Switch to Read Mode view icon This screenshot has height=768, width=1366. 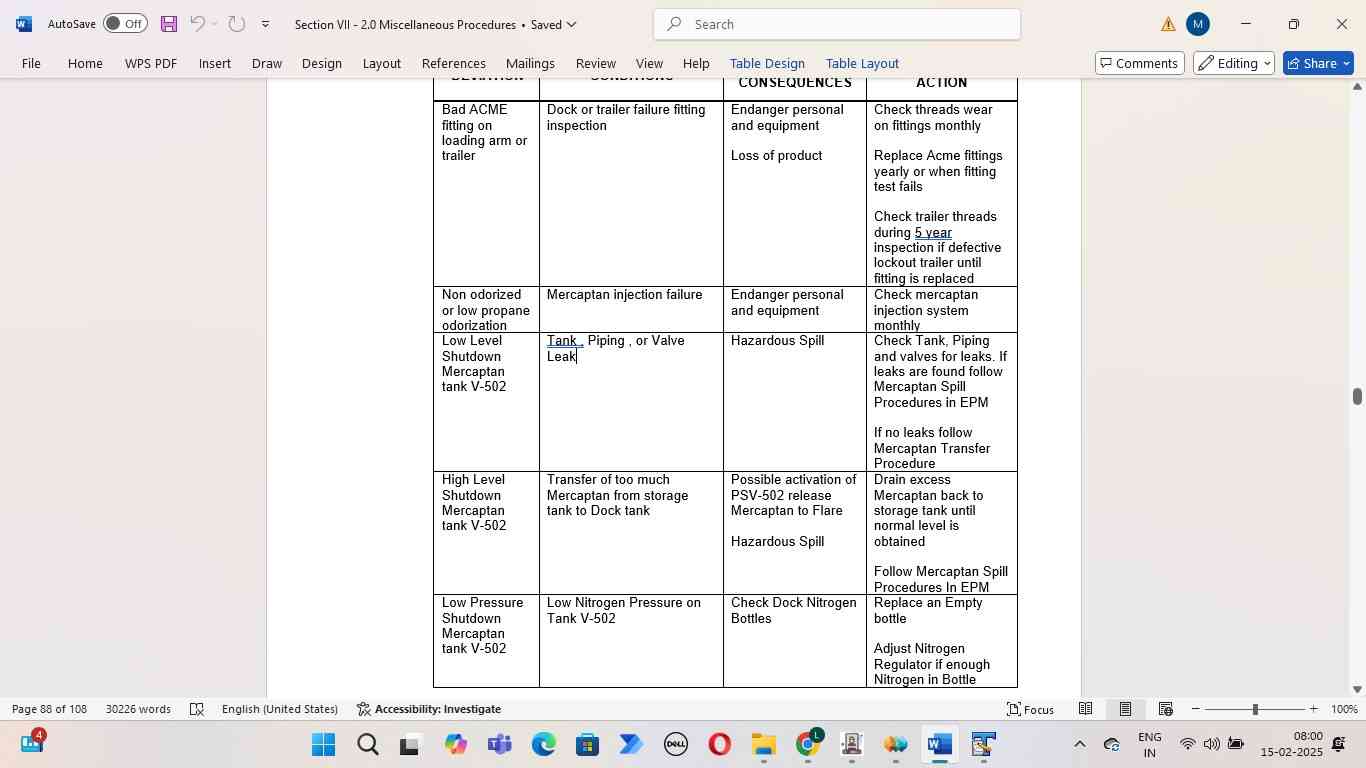tap(1085, 709)
